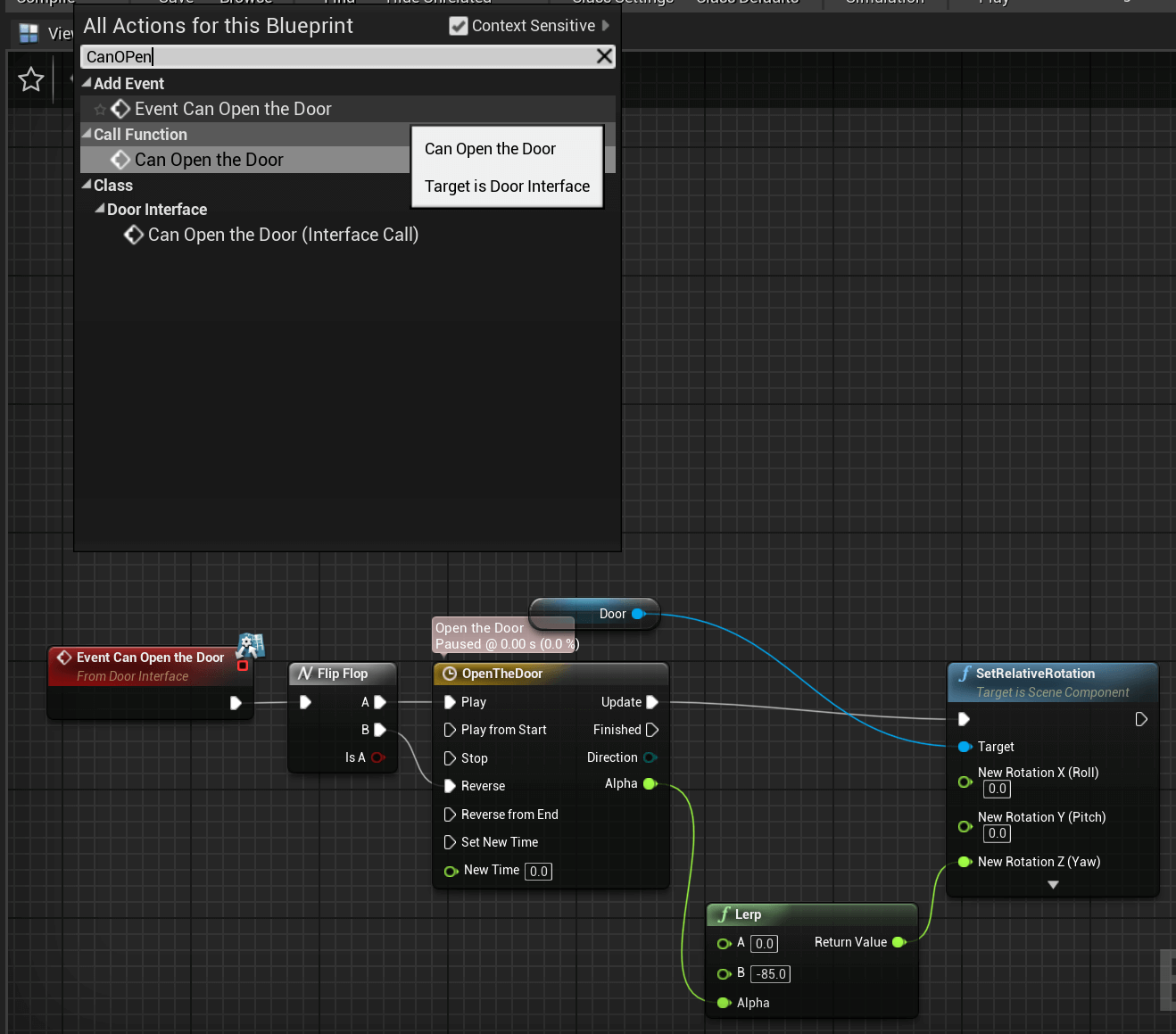1176x1034 pixels.
Task: Click the timeline Stop pin
Action: click(451, 758)
